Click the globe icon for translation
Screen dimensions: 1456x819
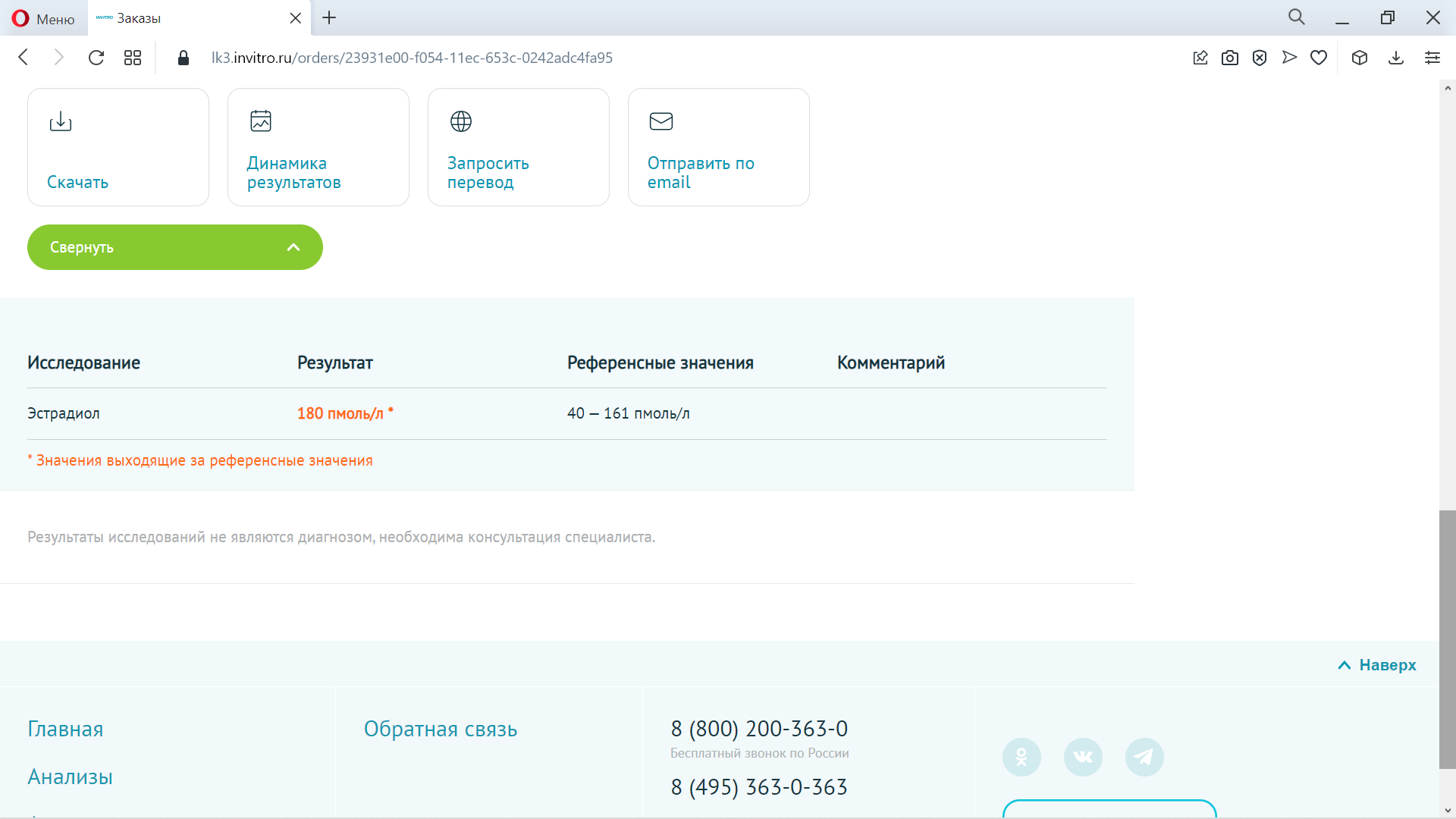[461, 121]
